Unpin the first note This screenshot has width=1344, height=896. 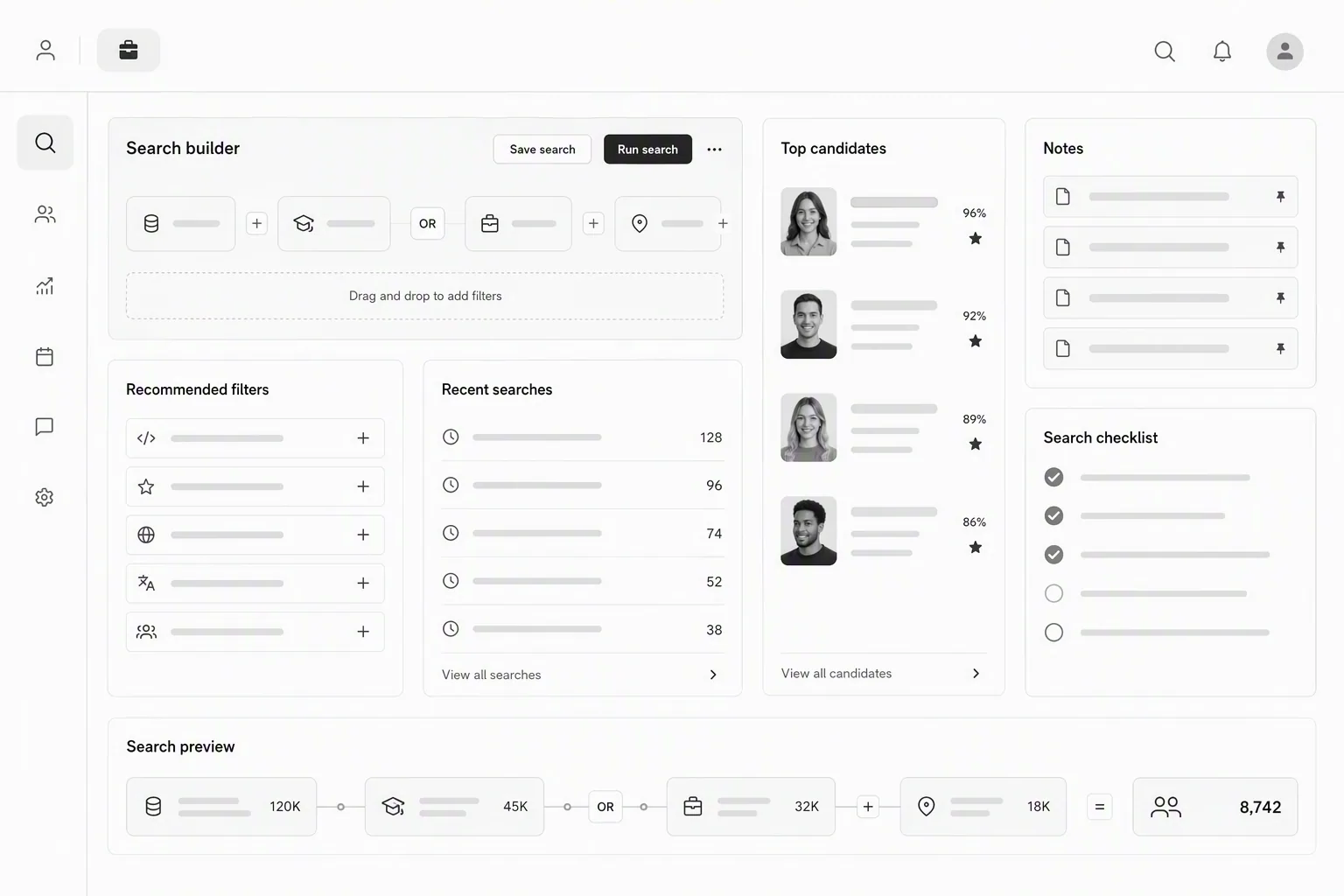tap(1280, 197)
